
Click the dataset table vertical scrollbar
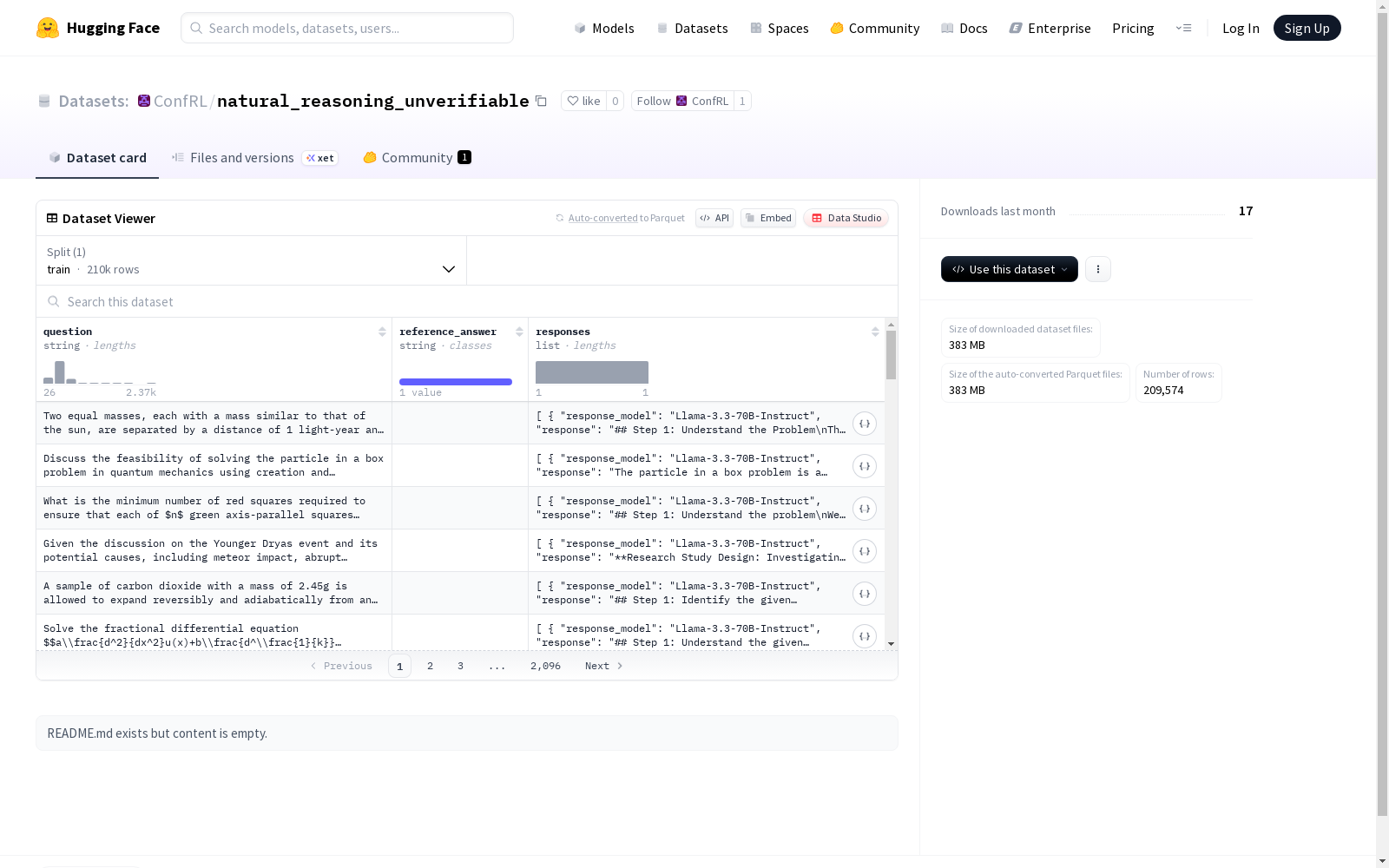891,355
